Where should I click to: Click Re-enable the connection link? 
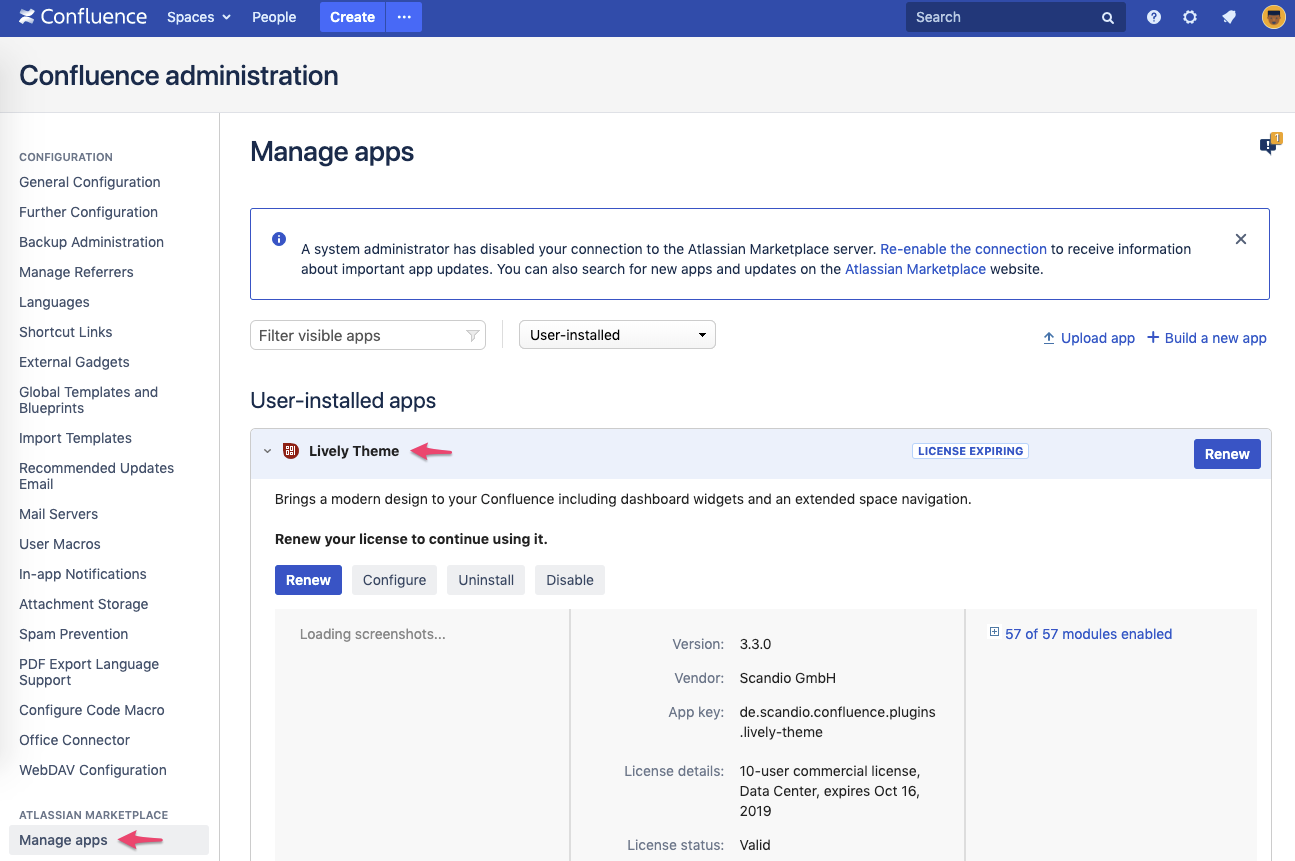(x=963, y=249)
